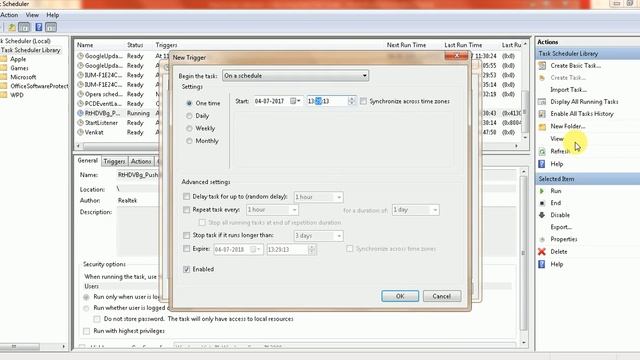Click the Refresh icon in Actions
This screenshot has width=640, height=360.
click(x=542, y=151)
